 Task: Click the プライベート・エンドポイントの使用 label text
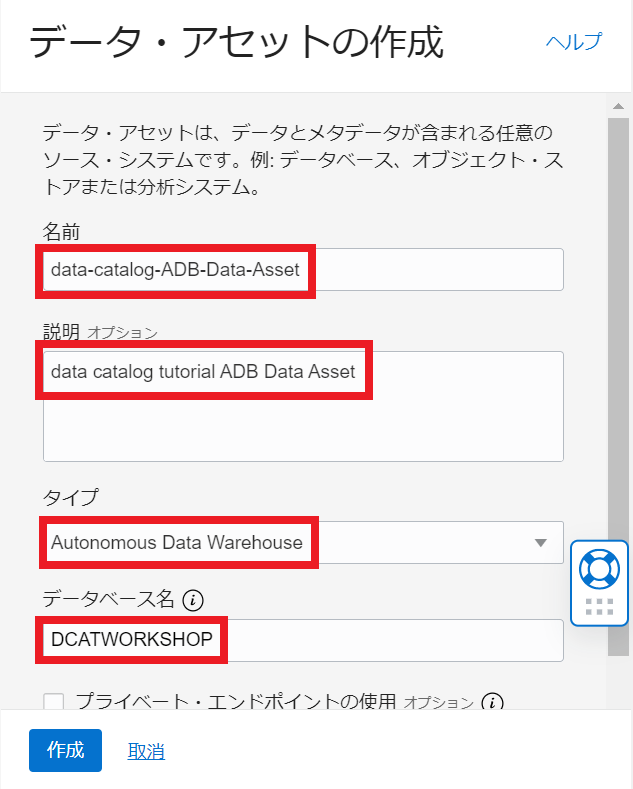click(x=236, y=702)
